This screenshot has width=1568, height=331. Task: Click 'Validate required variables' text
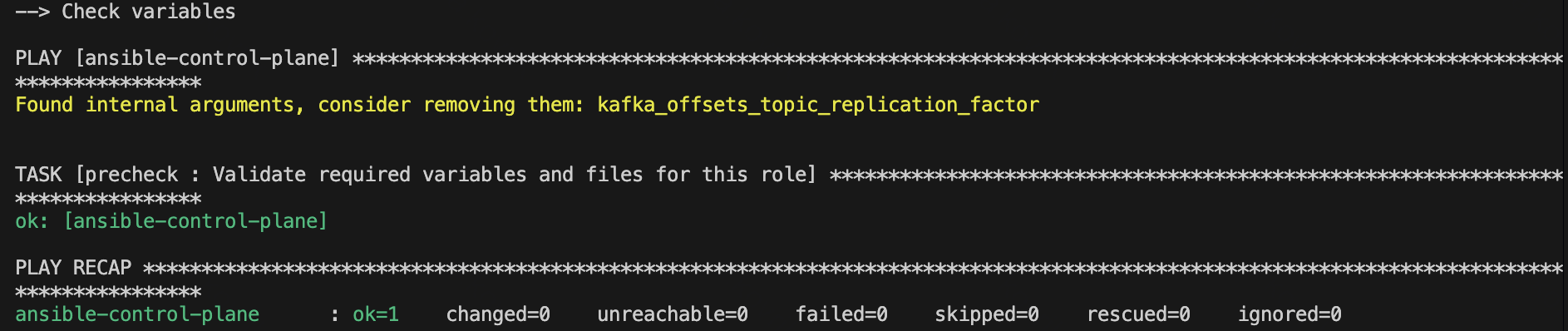tap(369, 175)
